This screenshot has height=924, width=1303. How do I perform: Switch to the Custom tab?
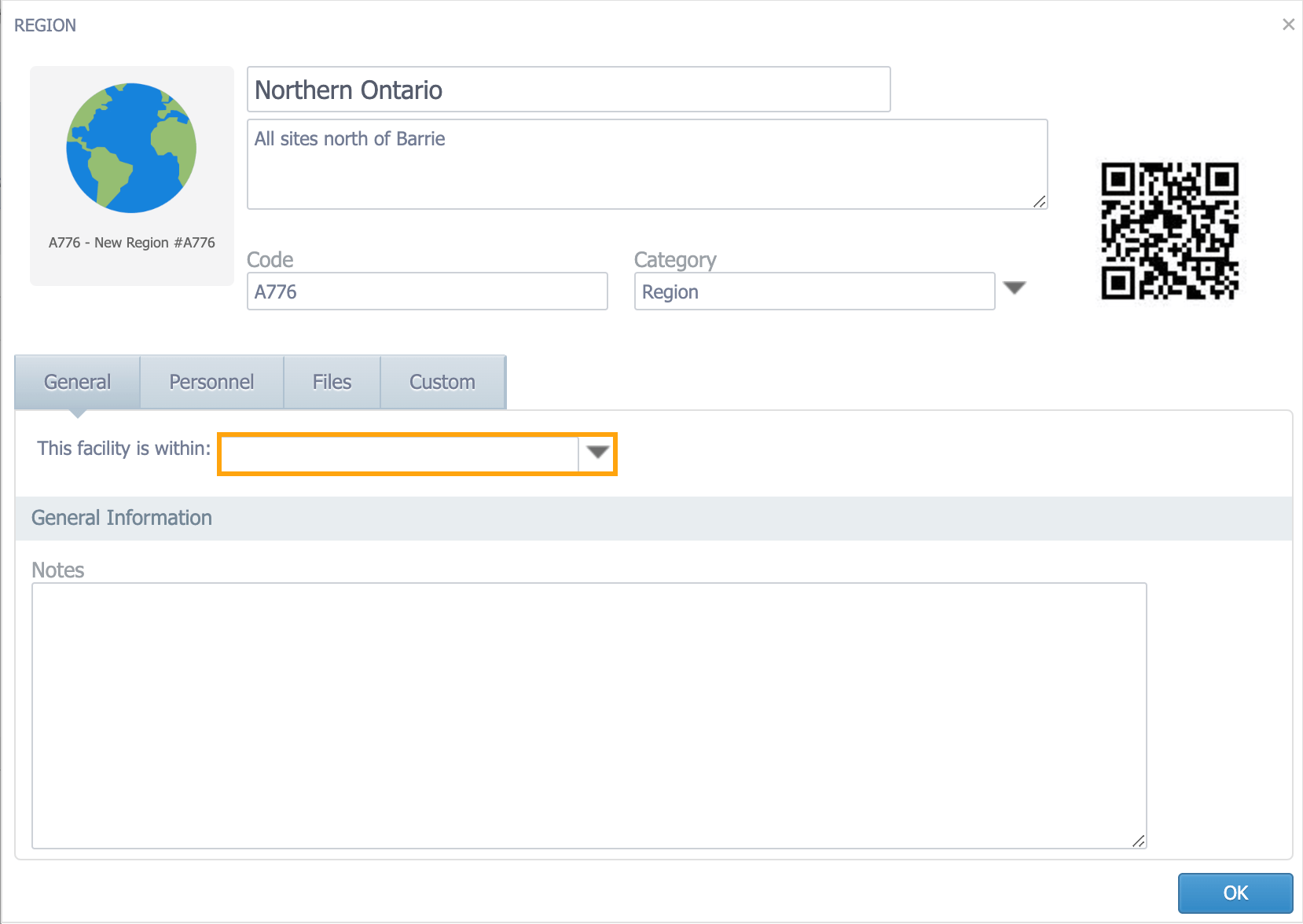(442, 382)
